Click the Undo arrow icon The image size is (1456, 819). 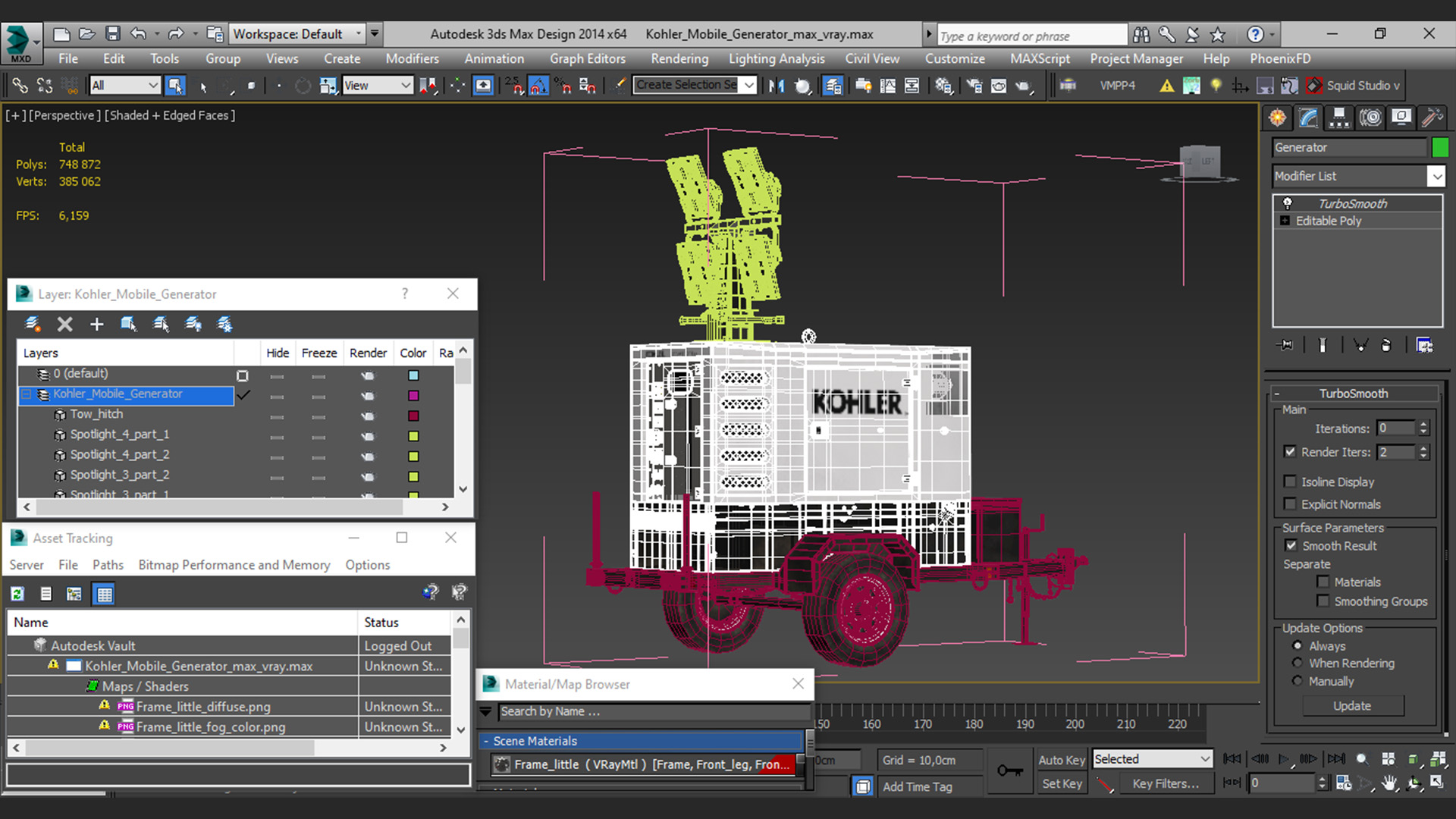tap(138, 34)
